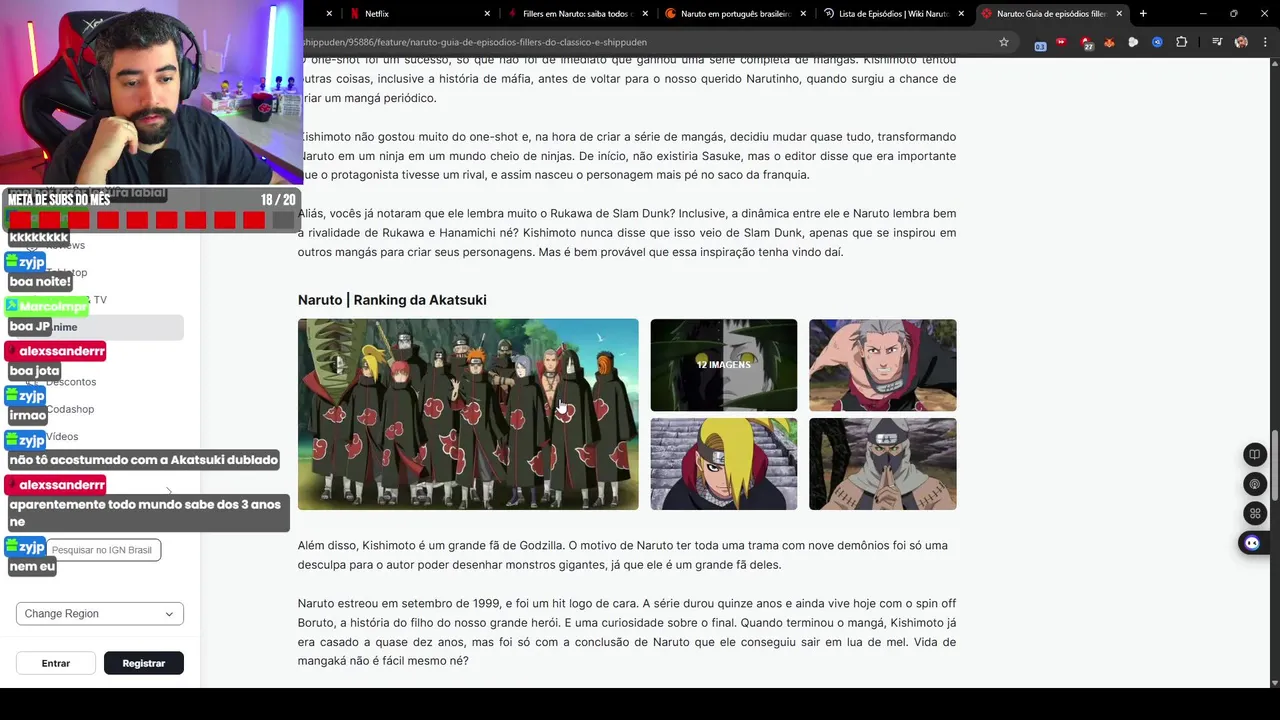Close the Fillers em Naruto tab
This screenshot has width=1280, height=720.
point(645,13)
